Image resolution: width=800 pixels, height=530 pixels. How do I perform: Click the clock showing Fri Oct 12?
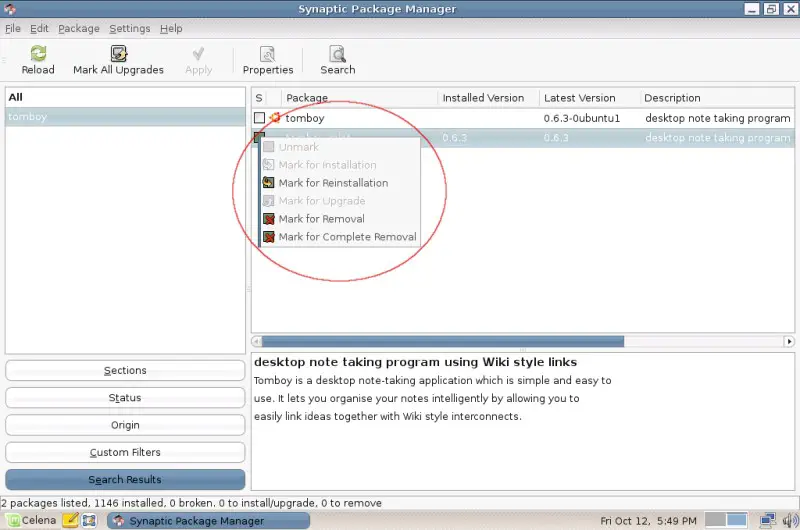(648, 521)
